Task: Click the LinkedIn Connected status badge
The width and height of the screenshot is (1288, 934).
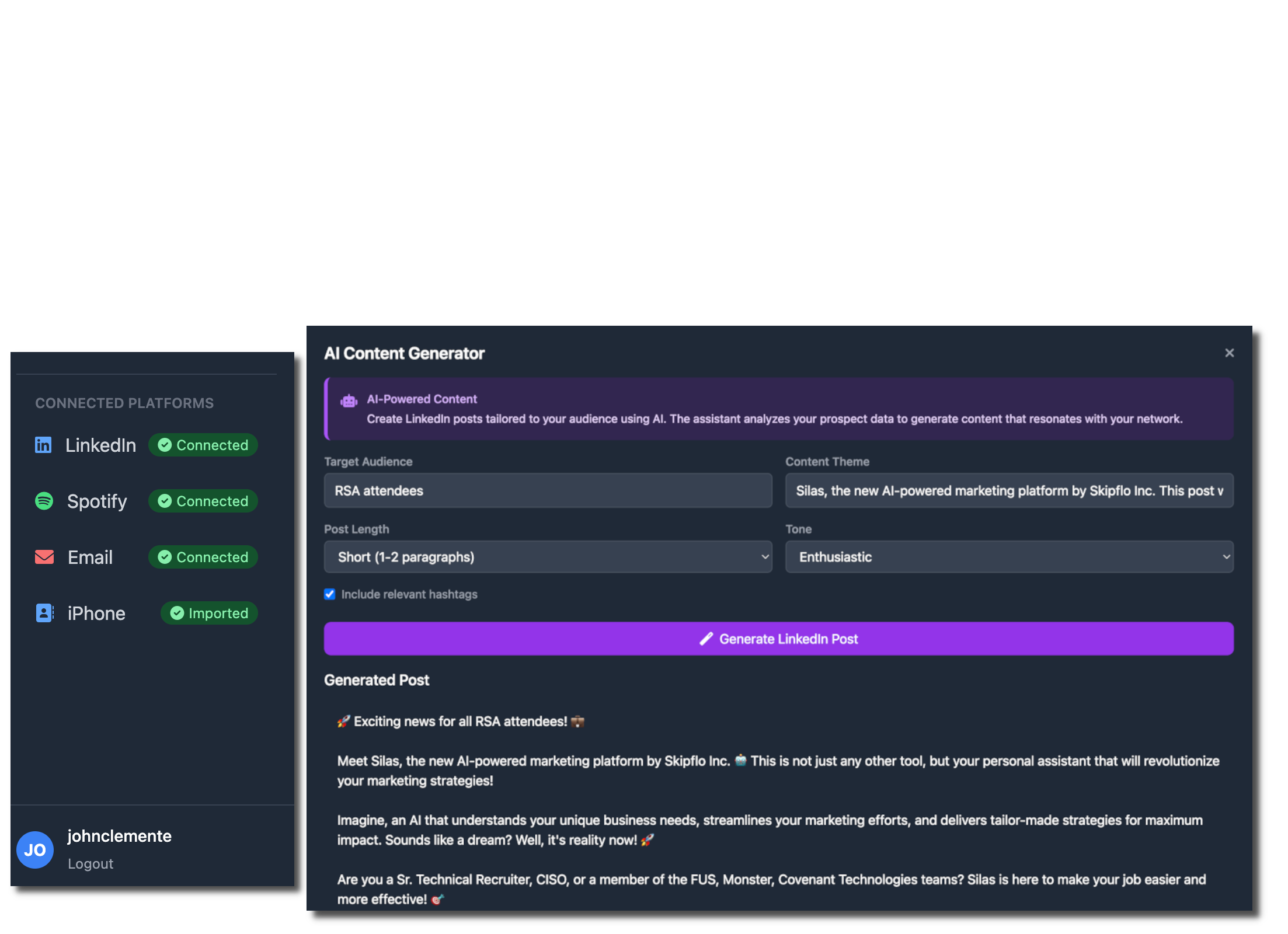Action: pos(203,445)
